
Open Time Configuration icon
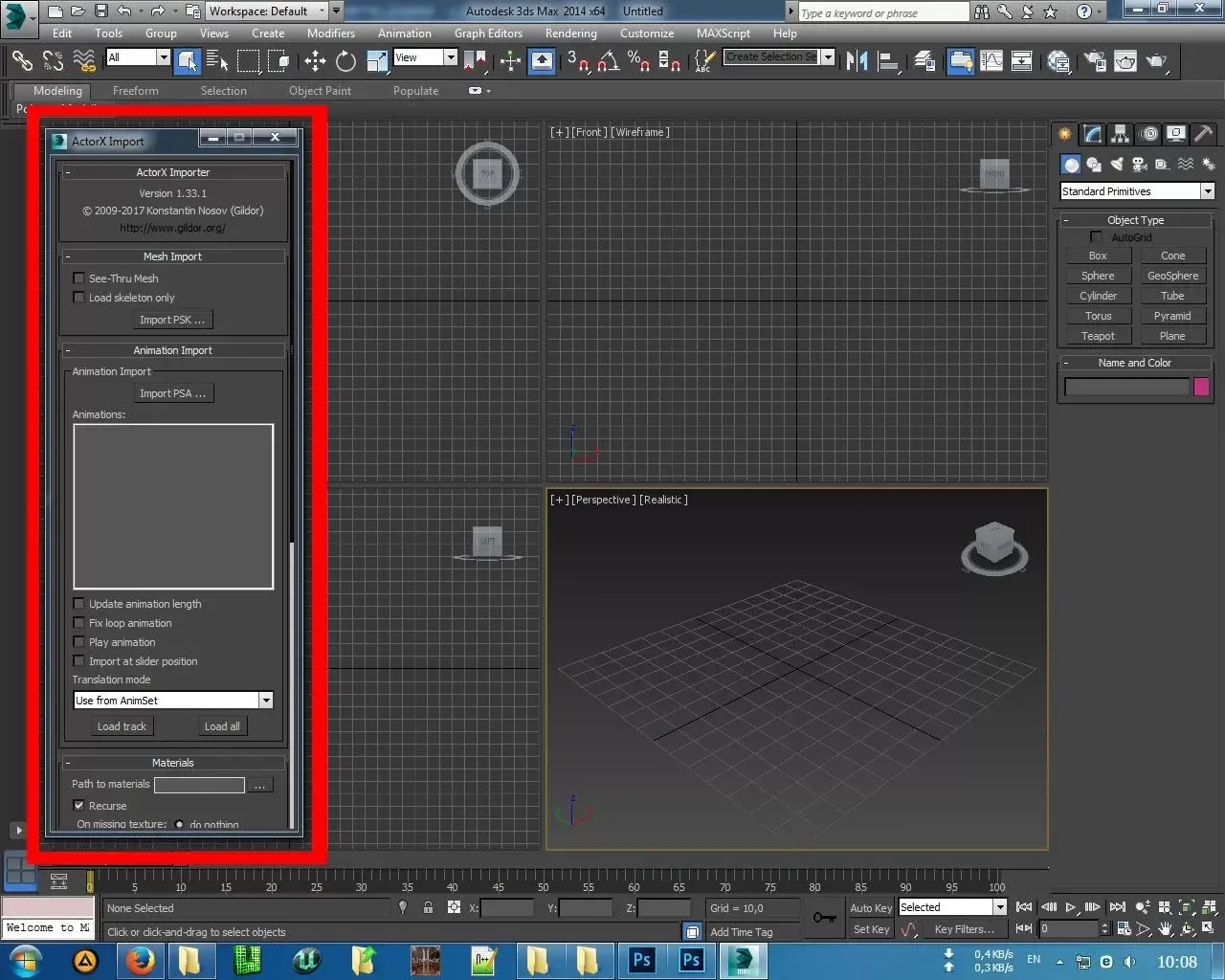click(x=1124, y=928)
